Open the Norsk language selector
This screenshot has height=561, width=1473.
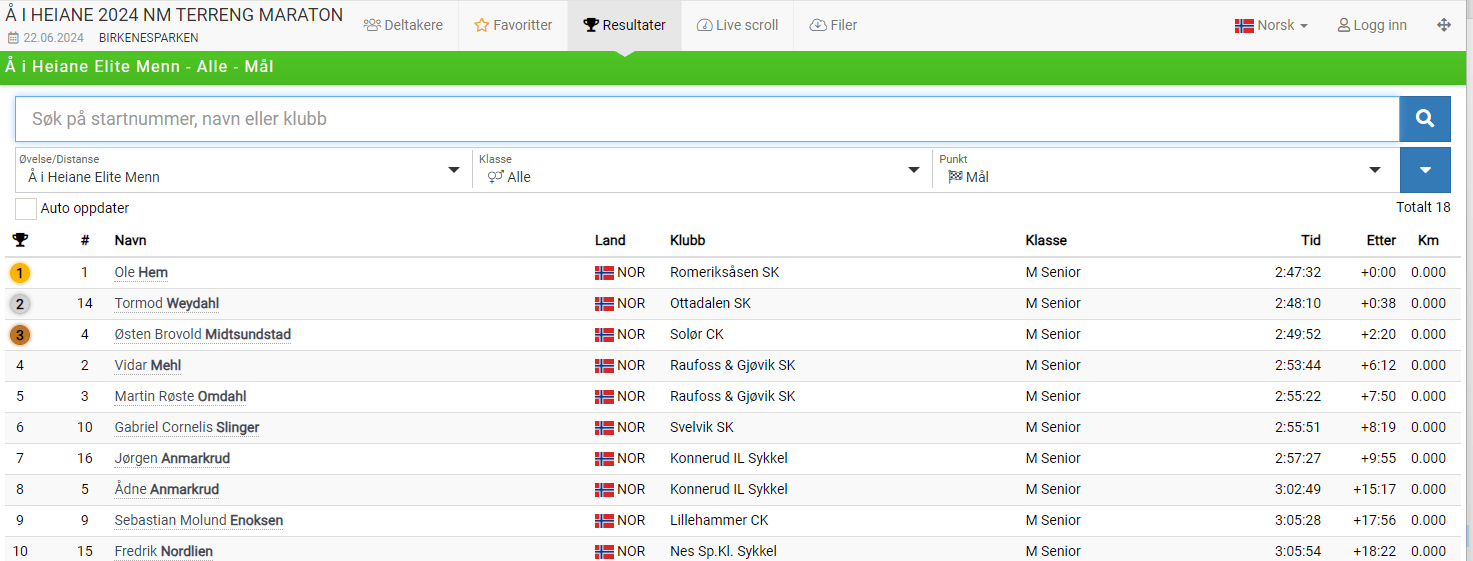click(x=1271, y=25)
